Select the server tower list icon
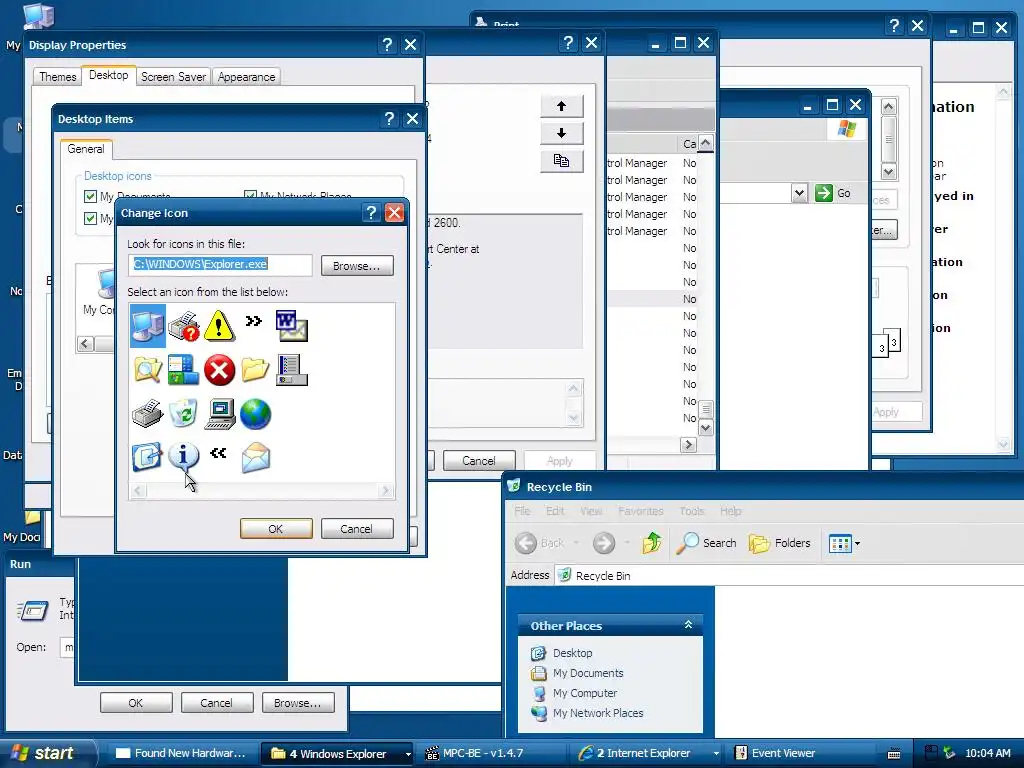Screen dimensions: 1024x768 pyautogui.click(x=291, y=370)
